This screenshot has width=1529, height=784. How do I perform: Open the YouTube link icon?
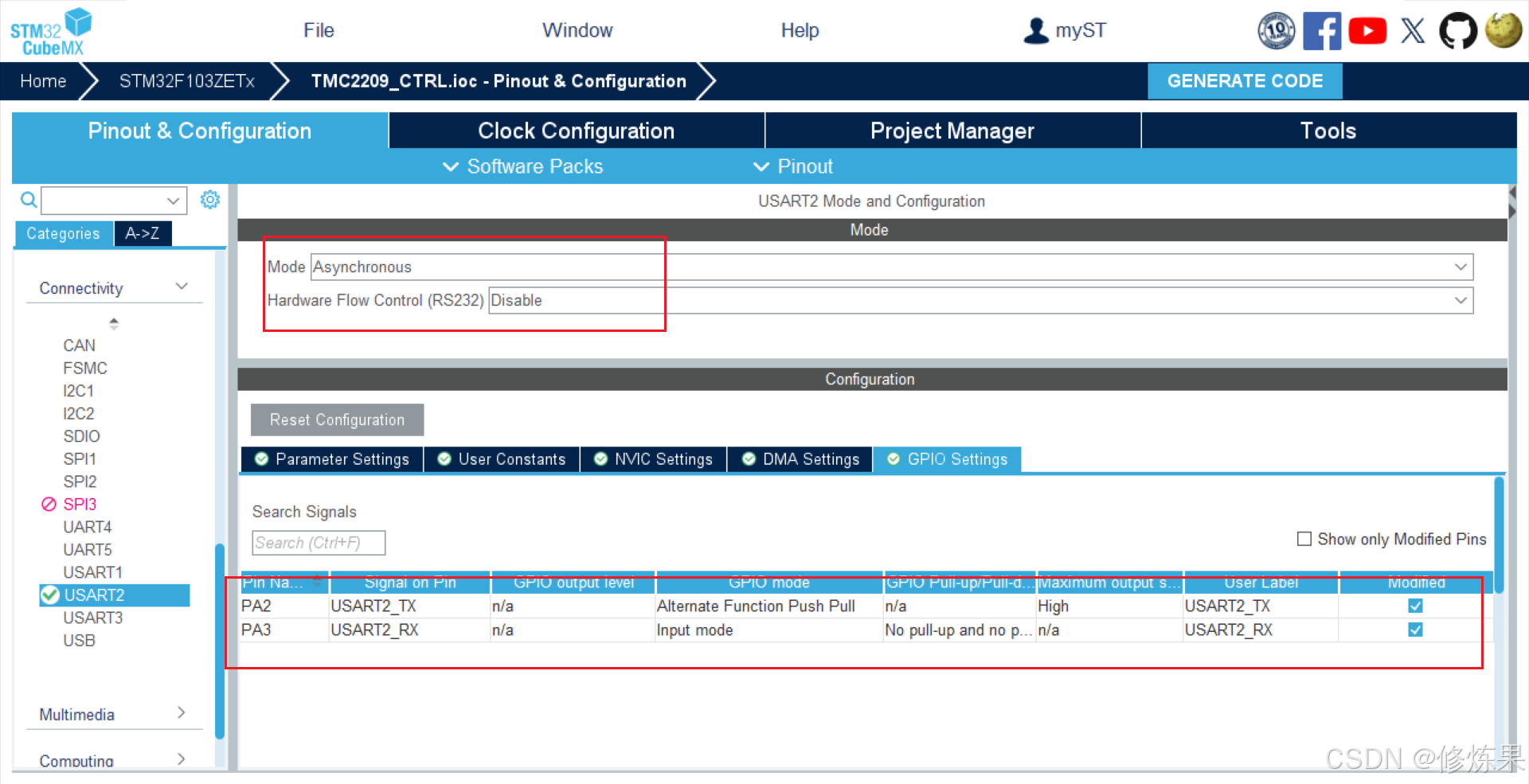1367,31
